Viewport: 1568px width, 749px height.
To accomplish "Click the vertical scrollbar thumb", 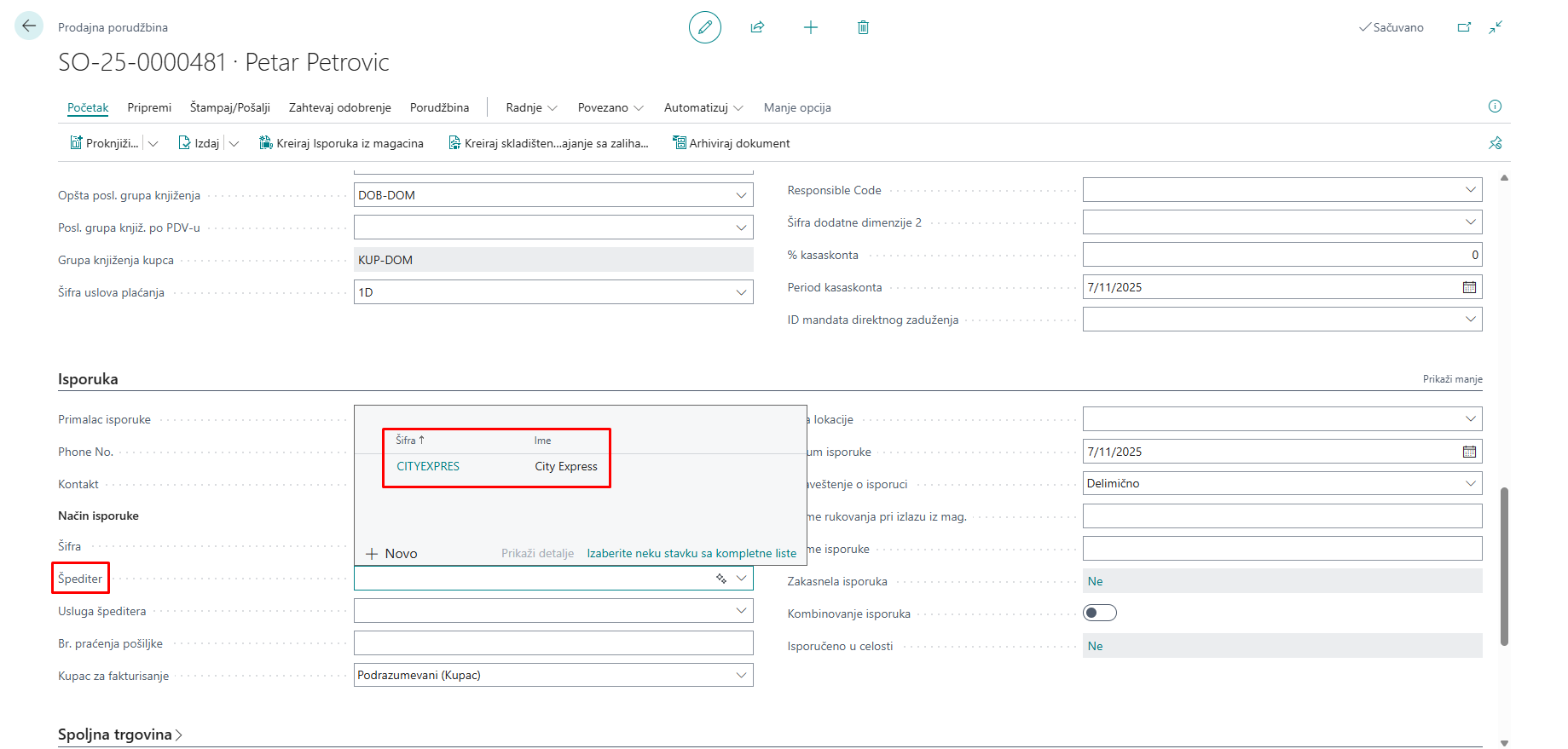I will (1504, 566).
